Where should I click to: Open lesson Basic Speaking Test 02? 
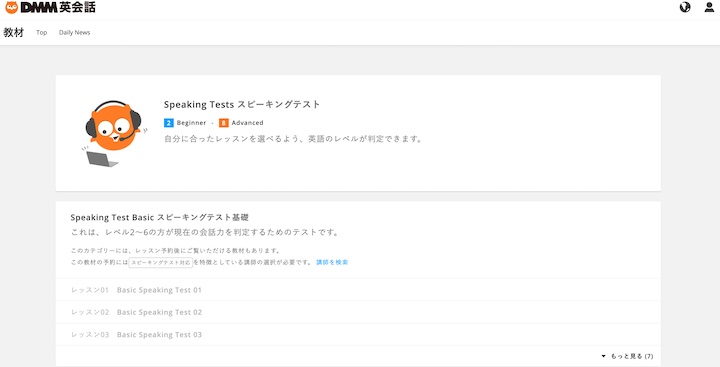[358, 312]
